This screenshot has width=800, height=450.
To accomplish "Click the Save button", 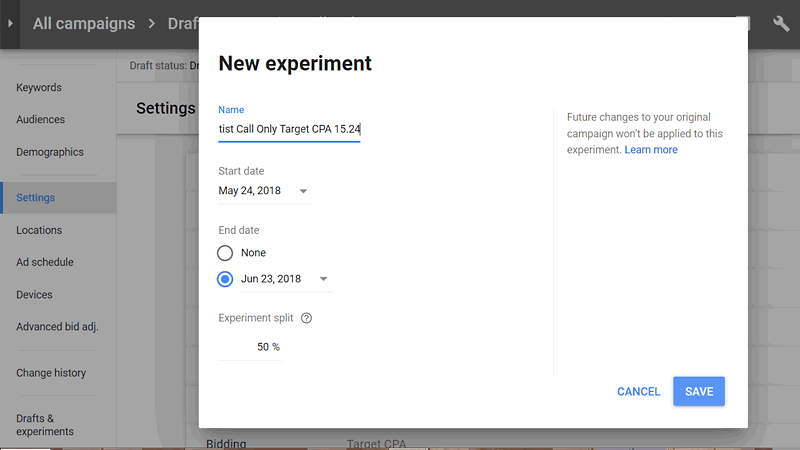I will [x=698, y=391].
